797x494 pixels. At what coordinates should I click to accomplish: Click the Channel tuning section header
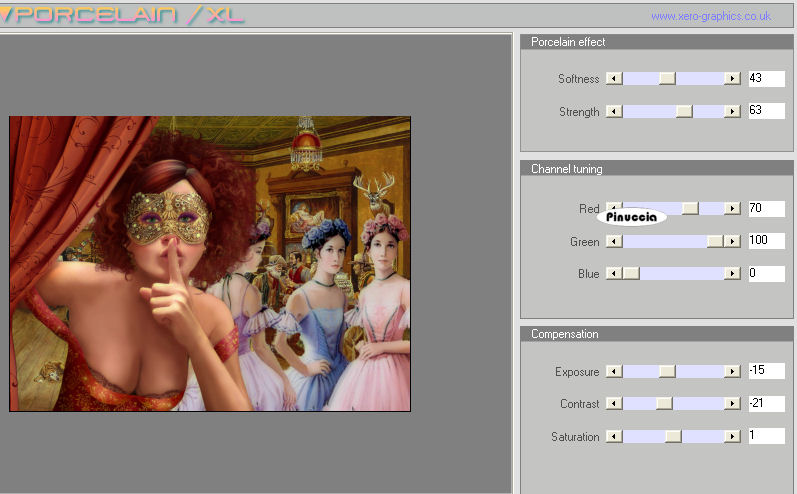coord(656,169)
